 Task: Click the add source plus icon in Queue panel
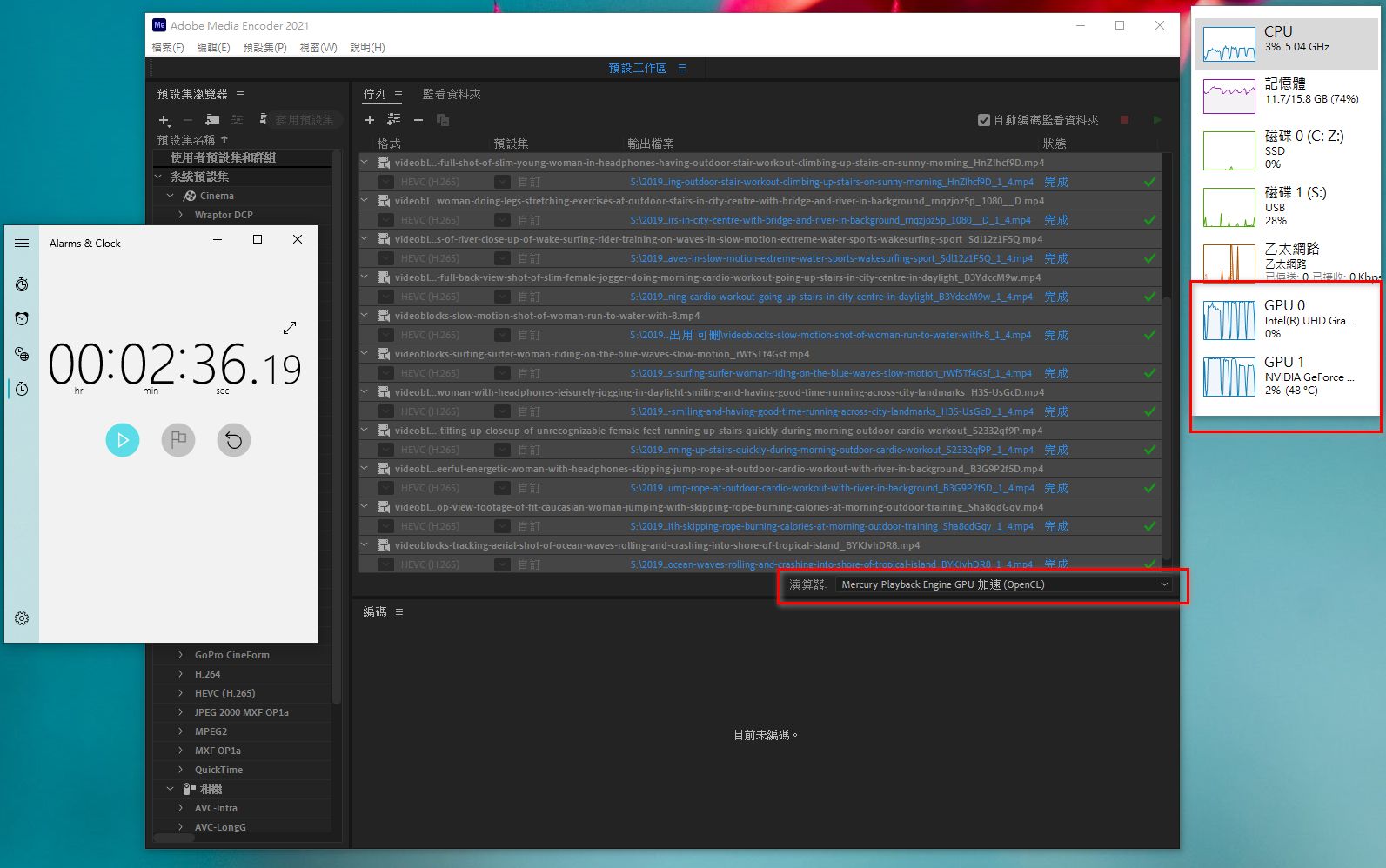tap(370, 120)
